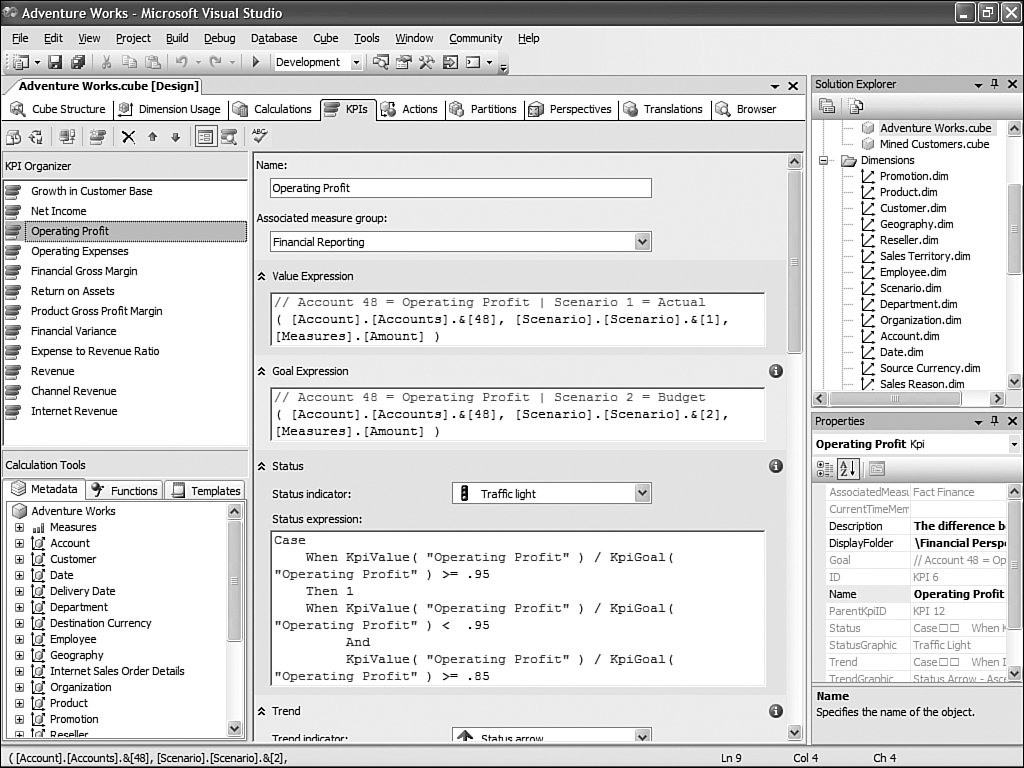Select the DisplayFolder property row
1024x768 pixels.
tap(916, 543)
